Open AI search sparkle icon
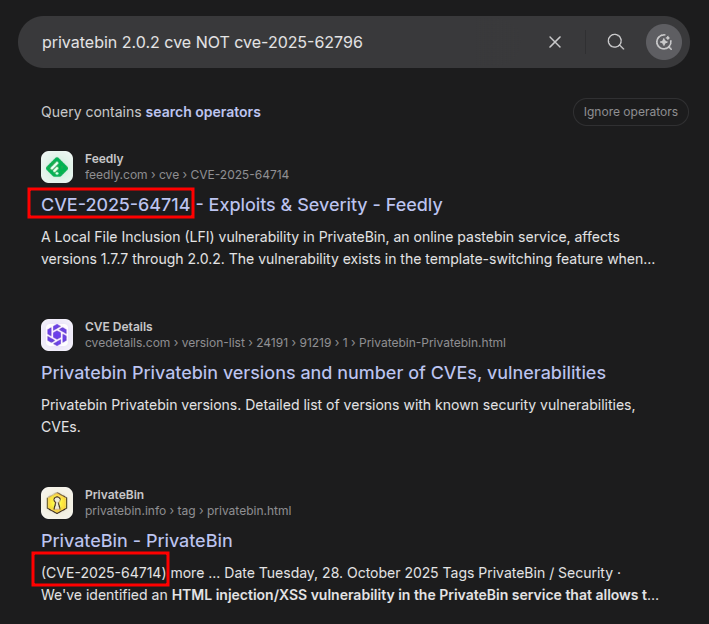 (664, 42)
